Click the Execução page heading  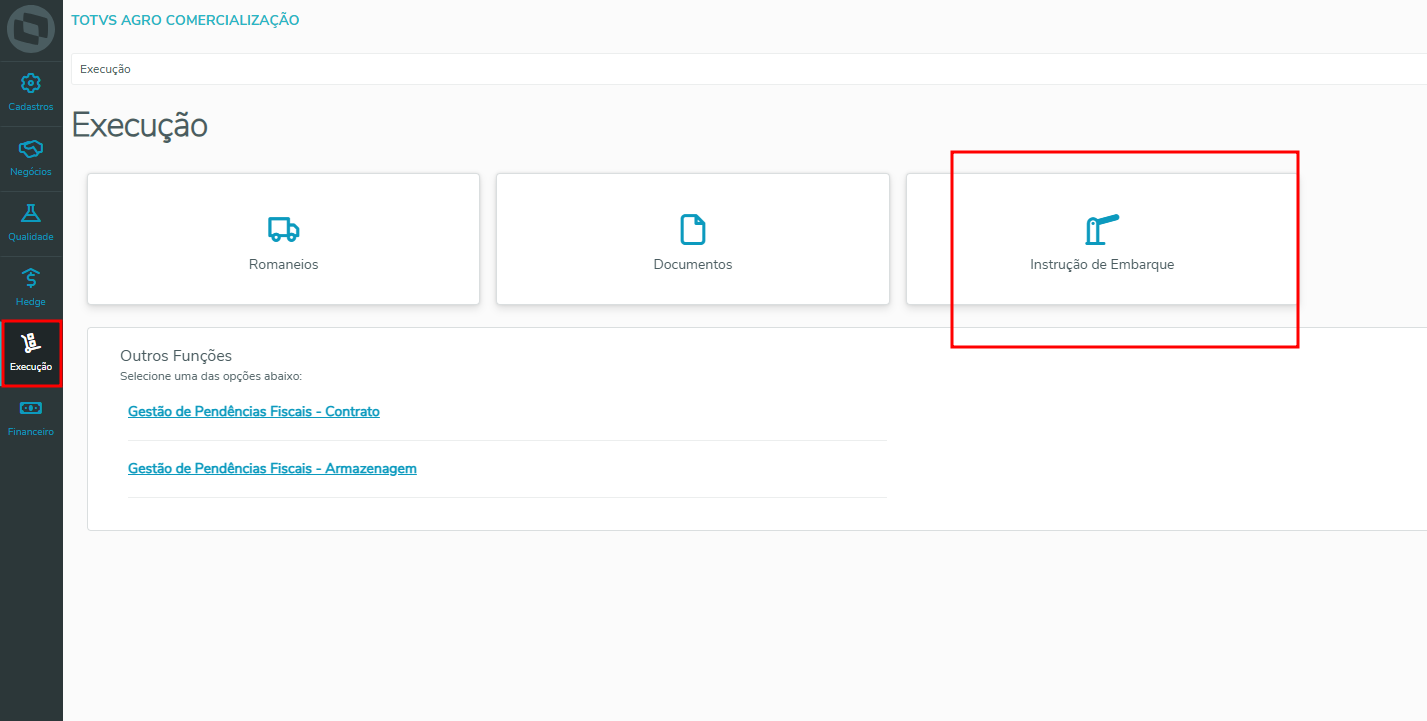[140, 126]
